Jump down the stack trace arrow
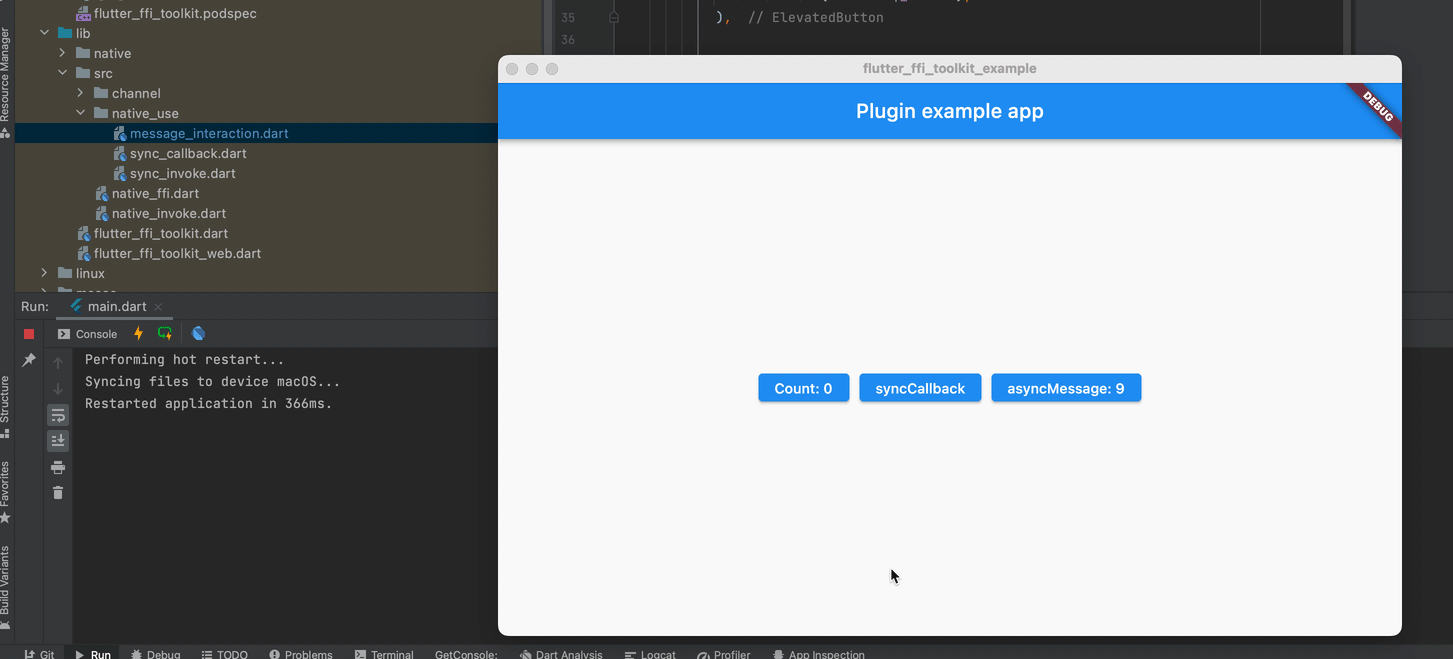 point(58,389)
